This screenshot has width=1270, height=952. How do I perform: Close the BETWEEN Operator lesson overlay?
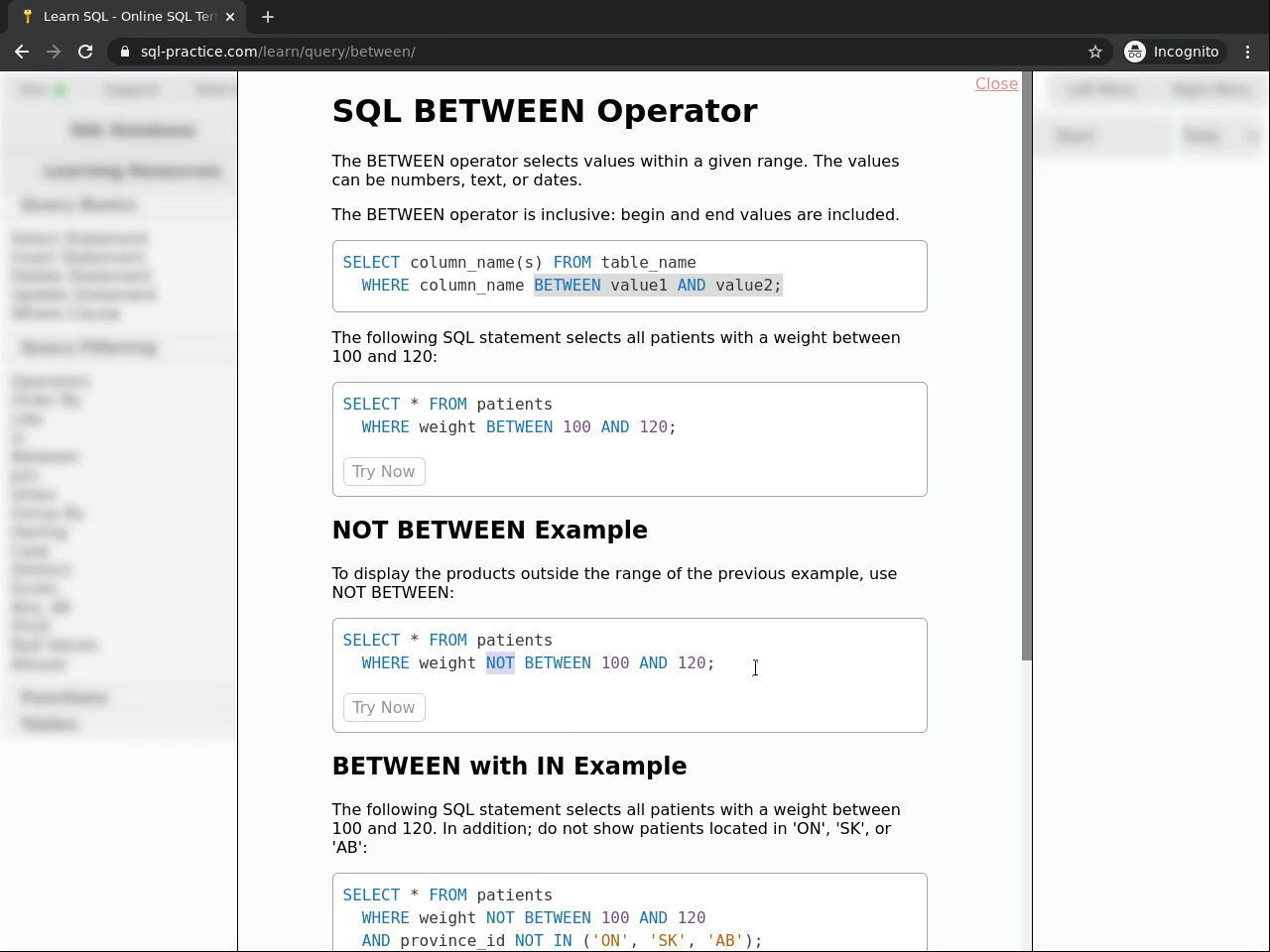point(996,84)
